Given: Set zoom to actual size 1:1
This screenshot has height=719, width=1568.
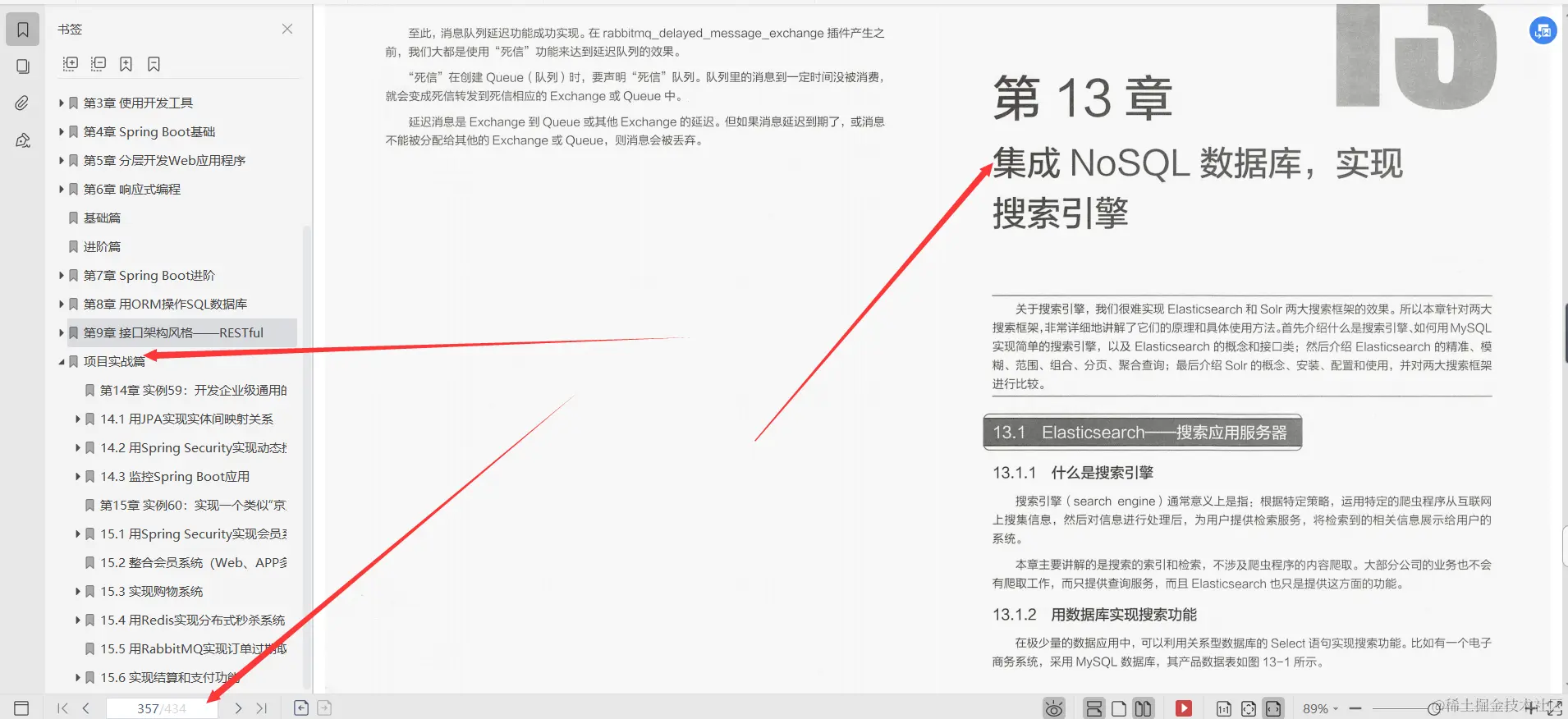Looking at the screenshot, I should click(x=1223, y=708).
